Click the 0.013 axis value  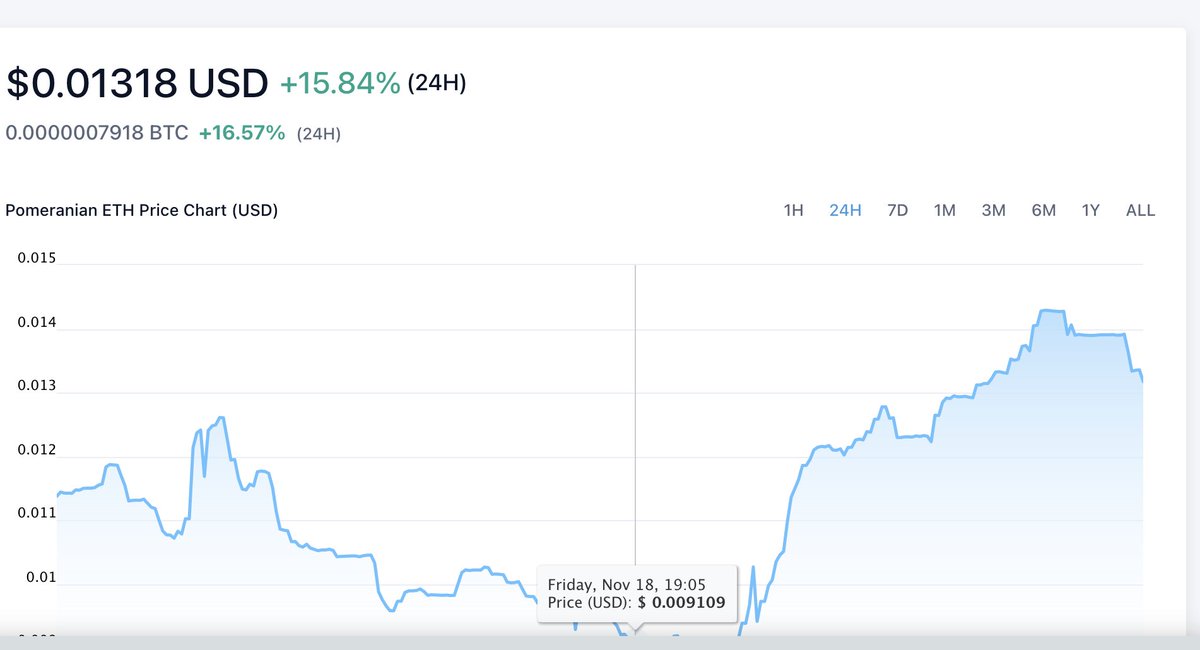[x=37, y=384]
